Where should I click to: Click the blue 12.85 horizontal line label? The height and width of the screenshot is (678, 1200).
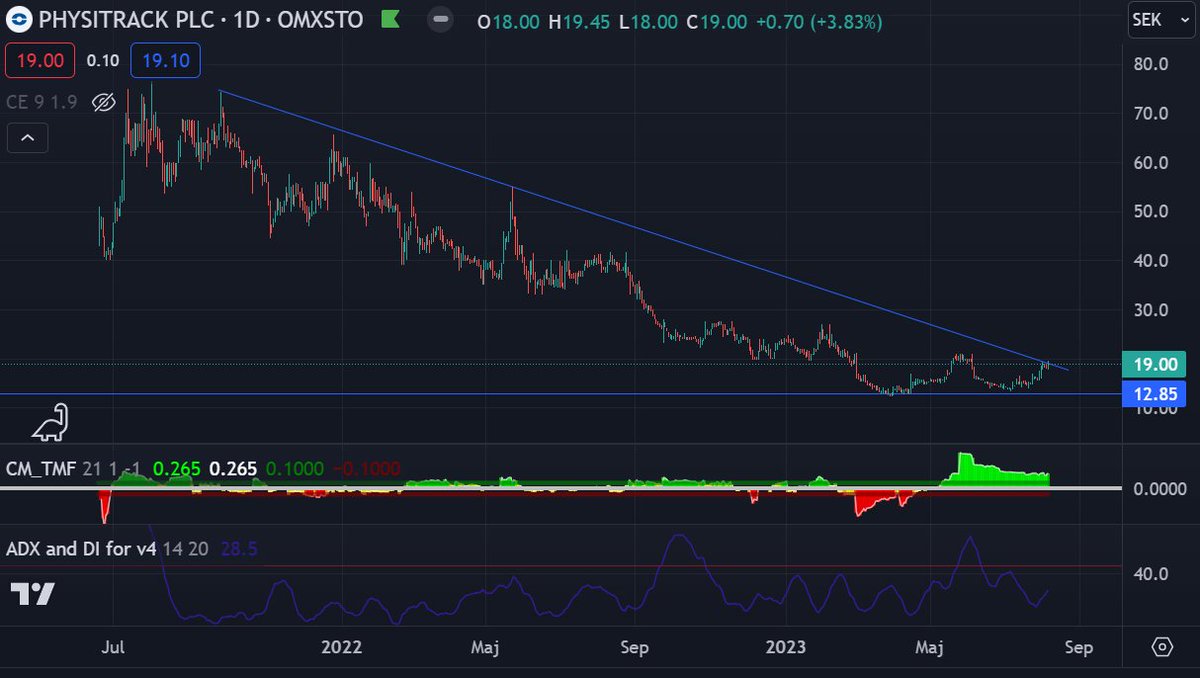point(1154,395)
